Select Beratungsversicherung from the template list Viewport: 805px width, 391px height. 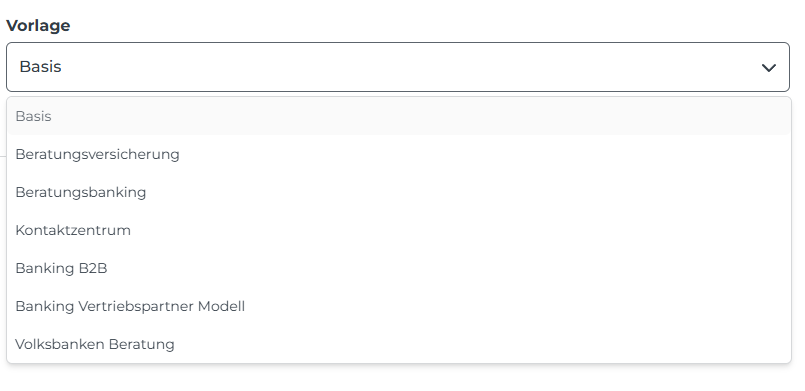coord(398,154)
